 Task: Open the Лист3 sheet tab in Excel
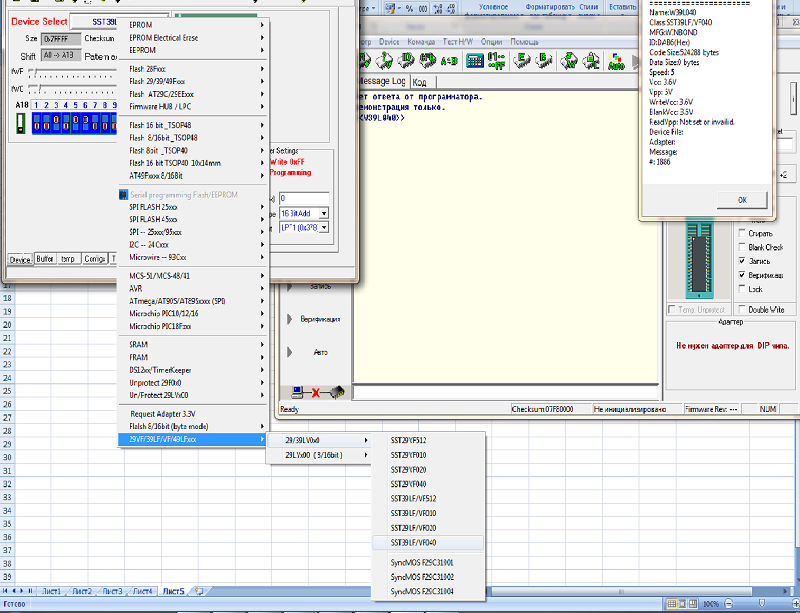click(113, 592)
